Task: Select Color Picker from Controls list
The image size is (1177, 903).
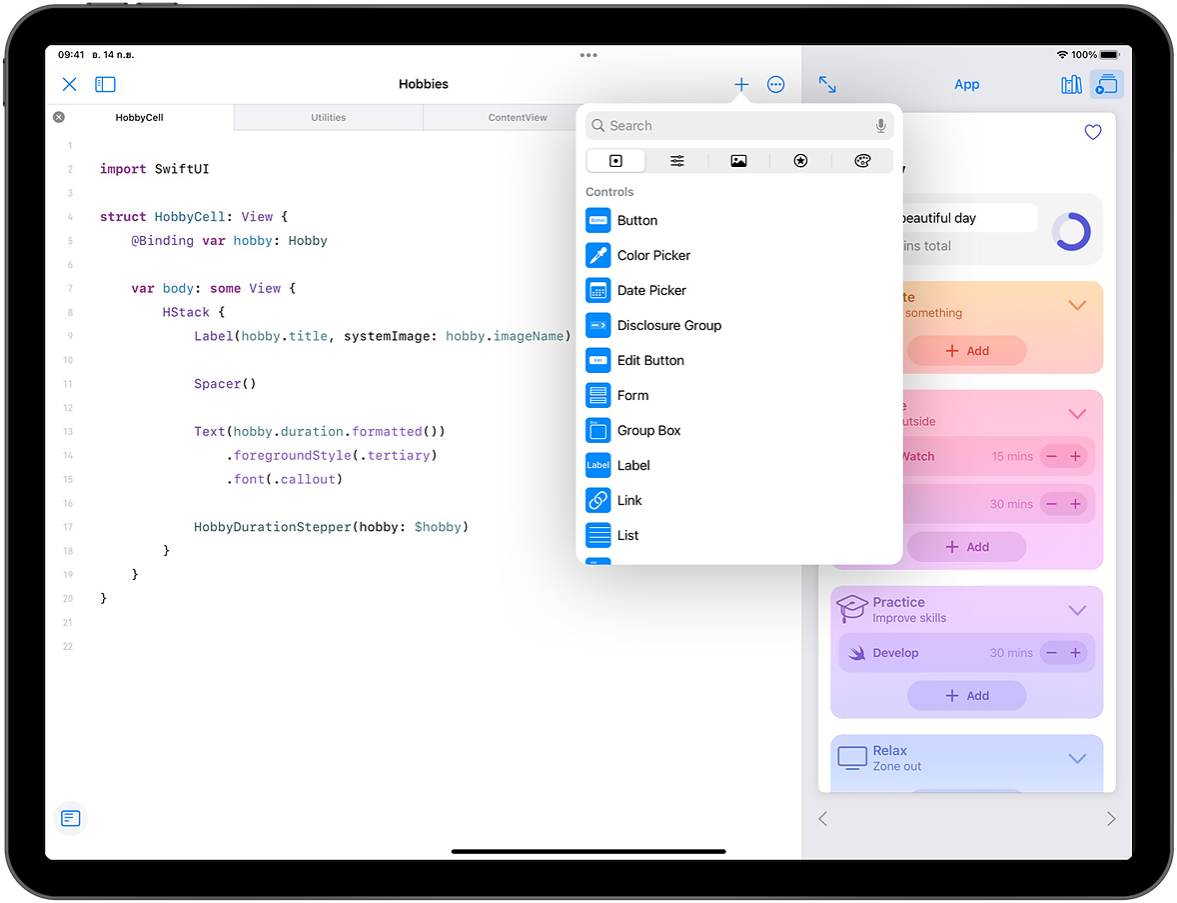Action: [653, 255]
